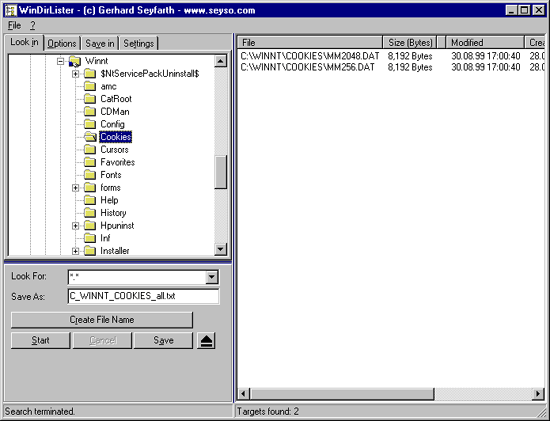Switch to the Look in tab
Image resolution: width=550 pixels, height=421 pixels.
tap(24, 42)
